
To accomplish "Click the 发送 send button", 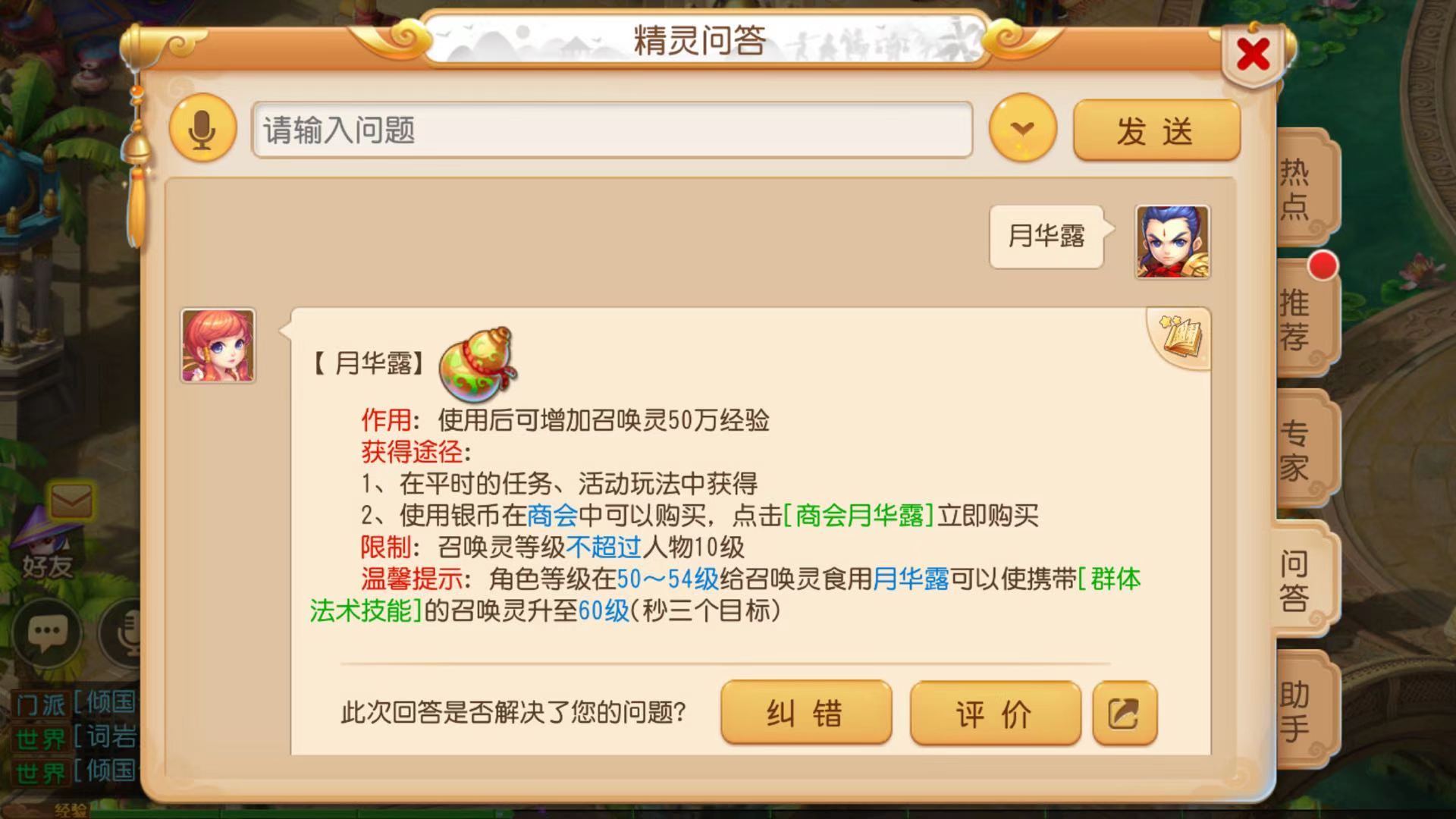I will point(1156,130).
